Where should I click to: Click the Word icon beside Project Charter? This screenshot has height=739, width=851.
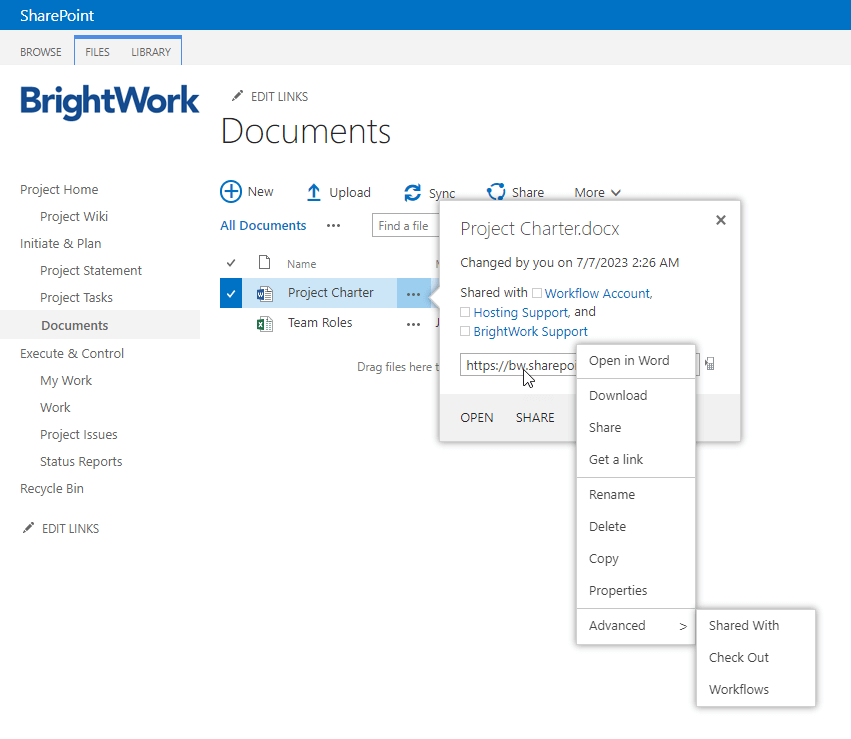[x=265, y=294]
